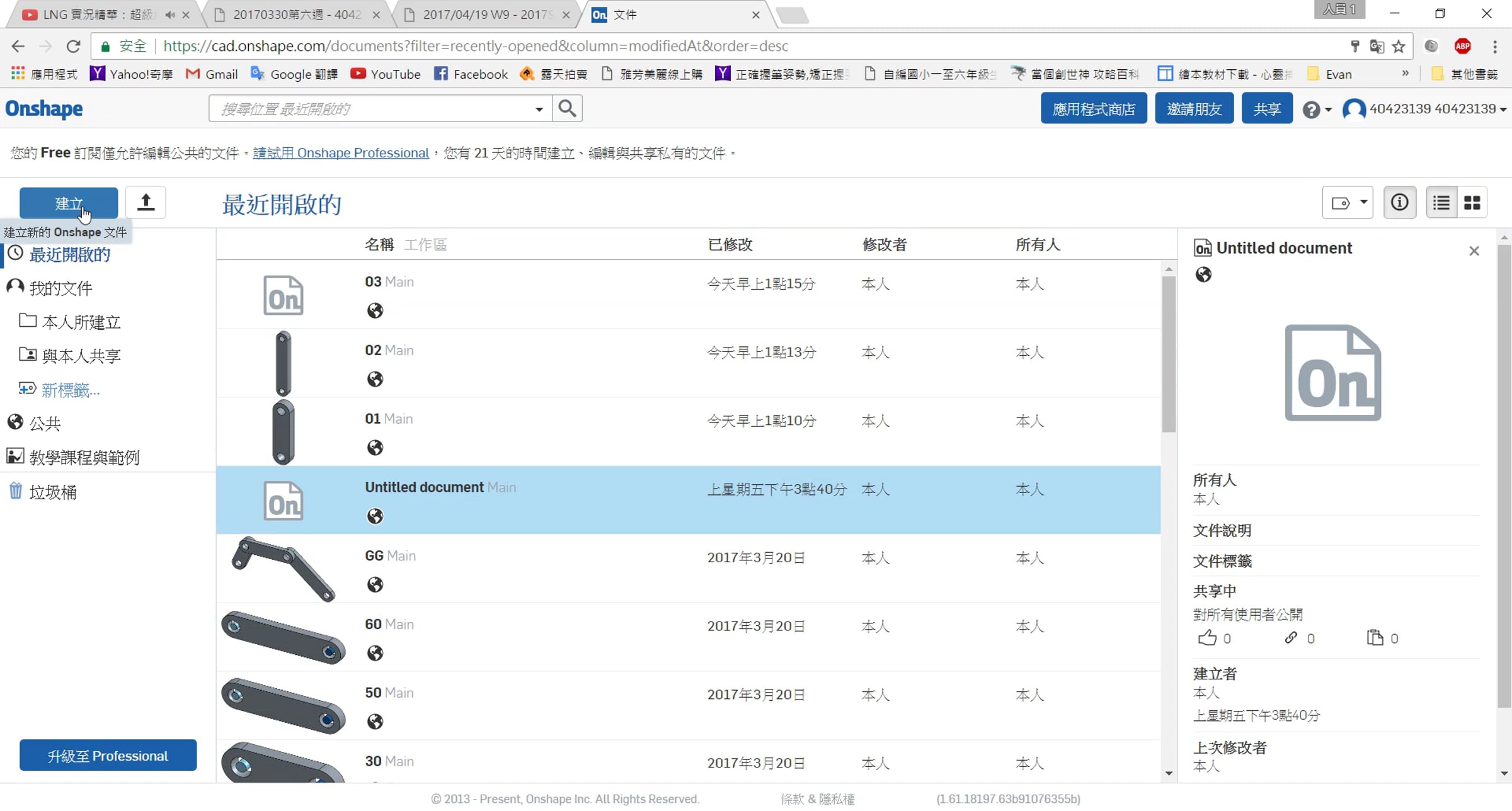Open the 40423139 user account menu
1512x811 pixels.
(1424, 109)
